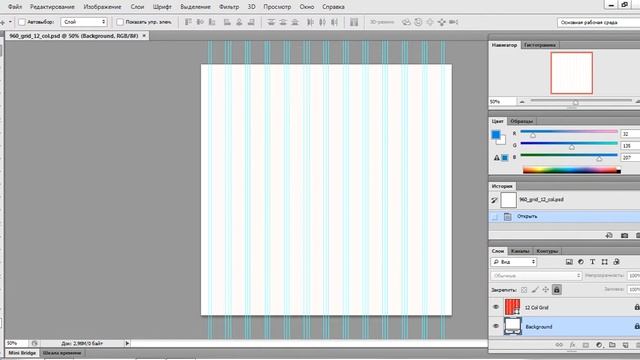The height and width of the screenshot is (360, 640).
Task: Create a new layer from Layers panel
Action: click(625, 345)
